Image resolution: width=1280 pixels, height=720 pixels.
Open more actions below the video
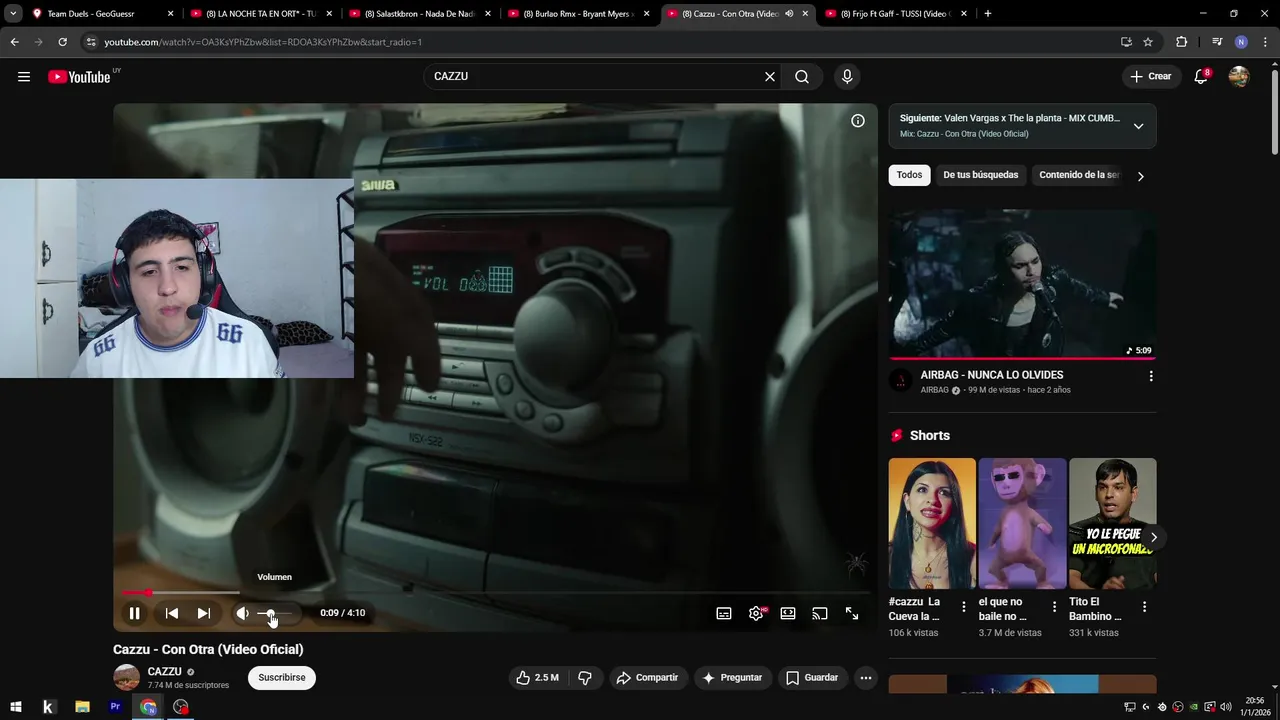(866, 678)
